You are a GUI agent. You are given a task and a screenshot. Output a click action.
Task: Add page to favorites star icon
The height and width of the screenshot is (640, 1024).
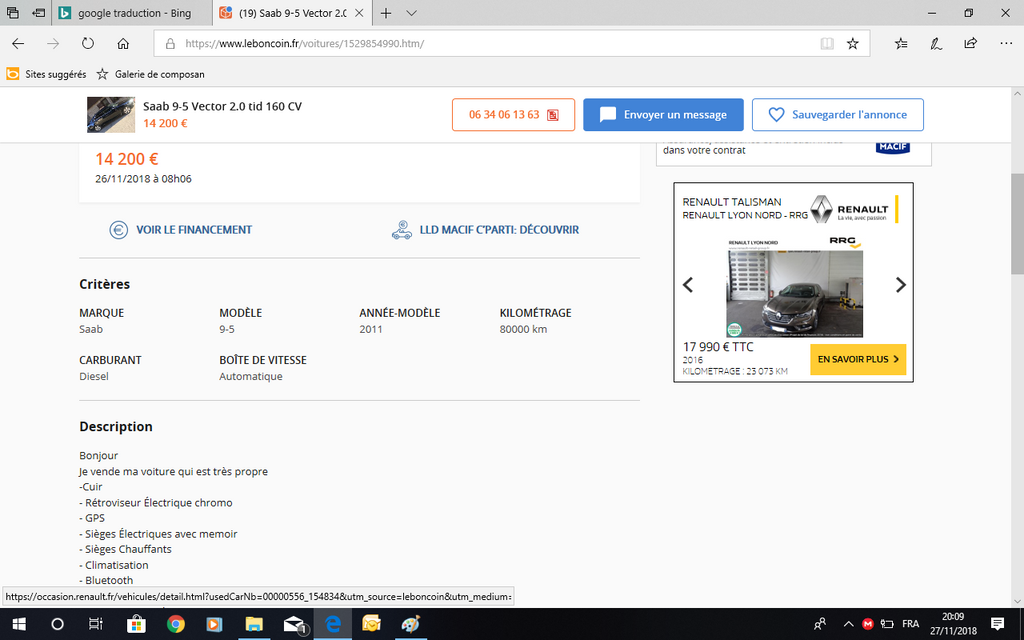(852, 44)
